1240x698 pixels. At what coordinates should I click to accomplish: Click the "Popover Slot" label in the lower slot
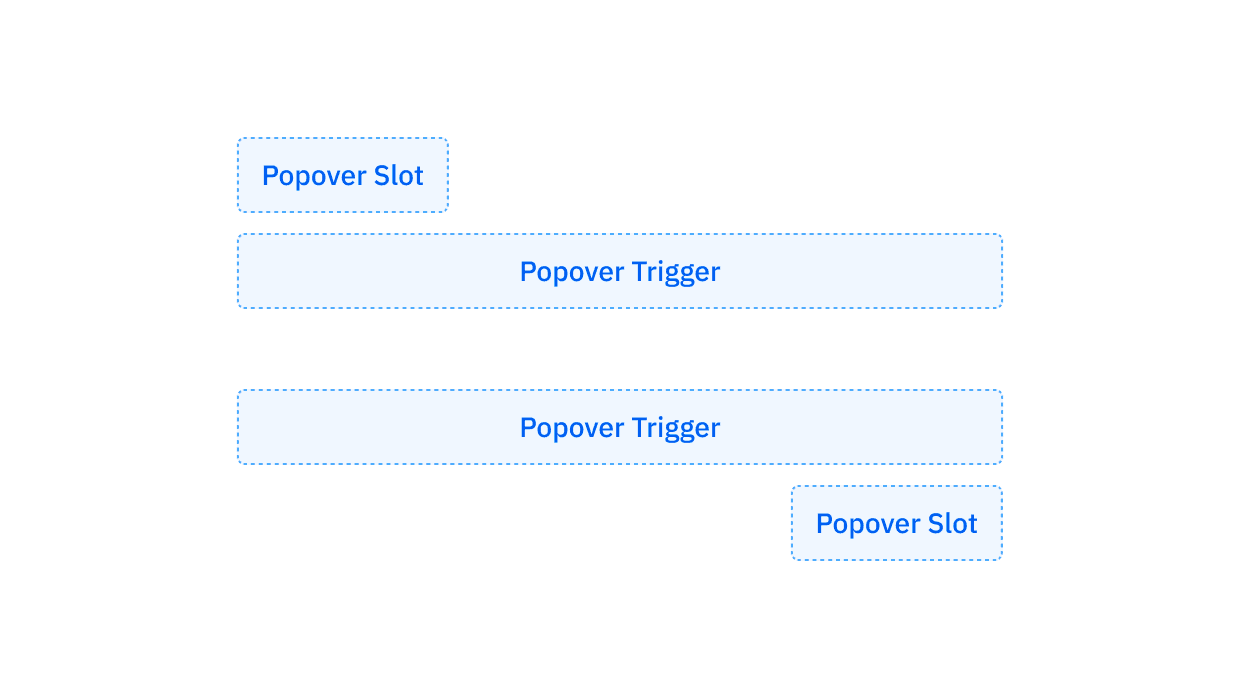pyautogui.click(x=896, y=523)
